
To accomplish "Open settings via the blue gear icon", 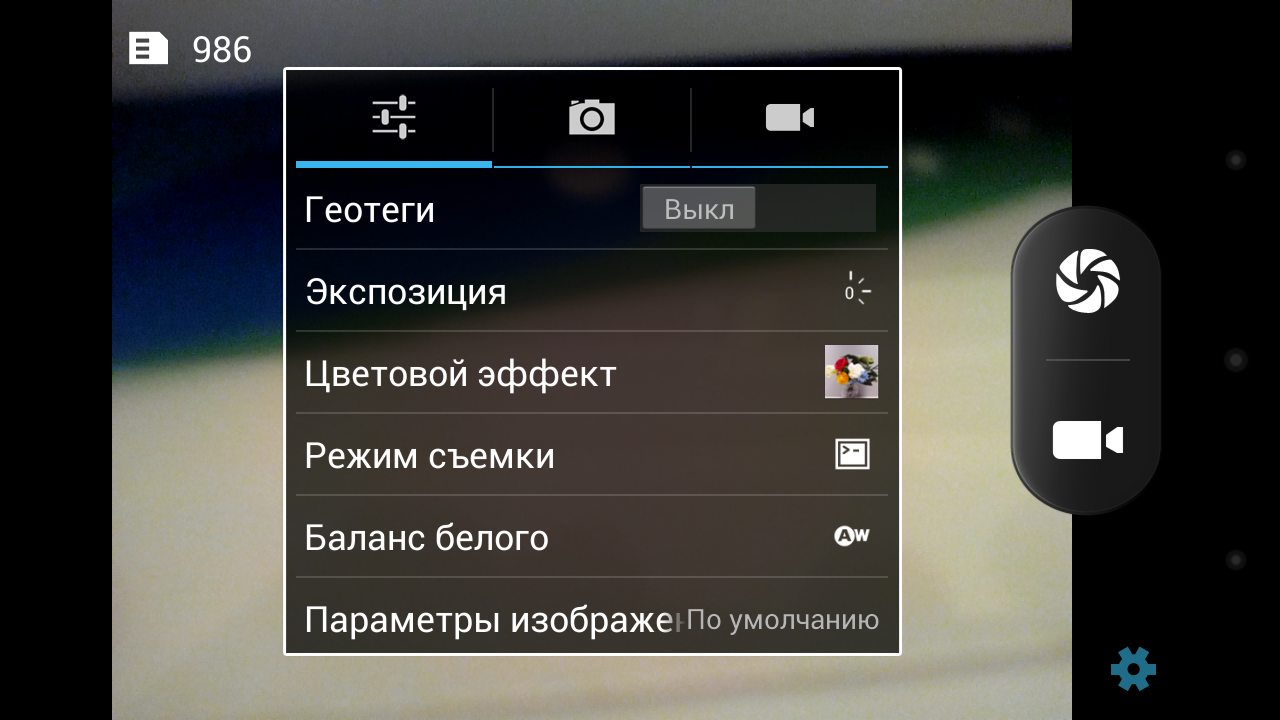I will pyautogui.click(x=1133, y=668).
